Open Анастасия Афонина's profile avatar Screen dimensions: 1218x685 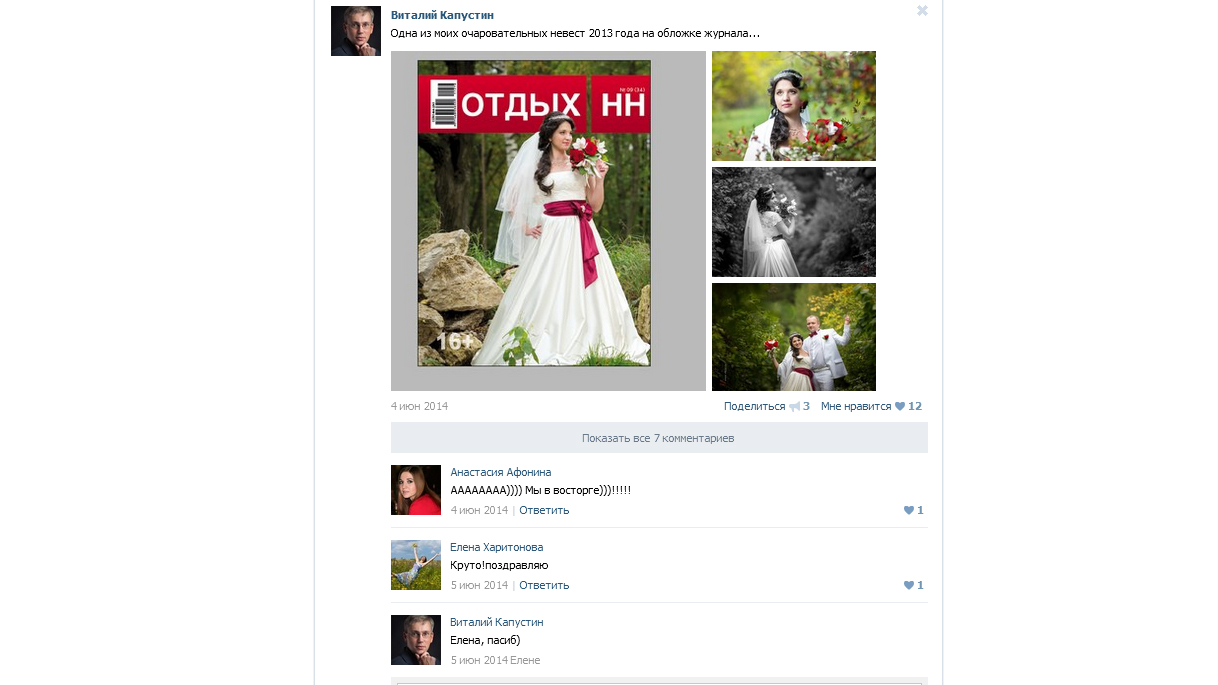click(415, 490)
